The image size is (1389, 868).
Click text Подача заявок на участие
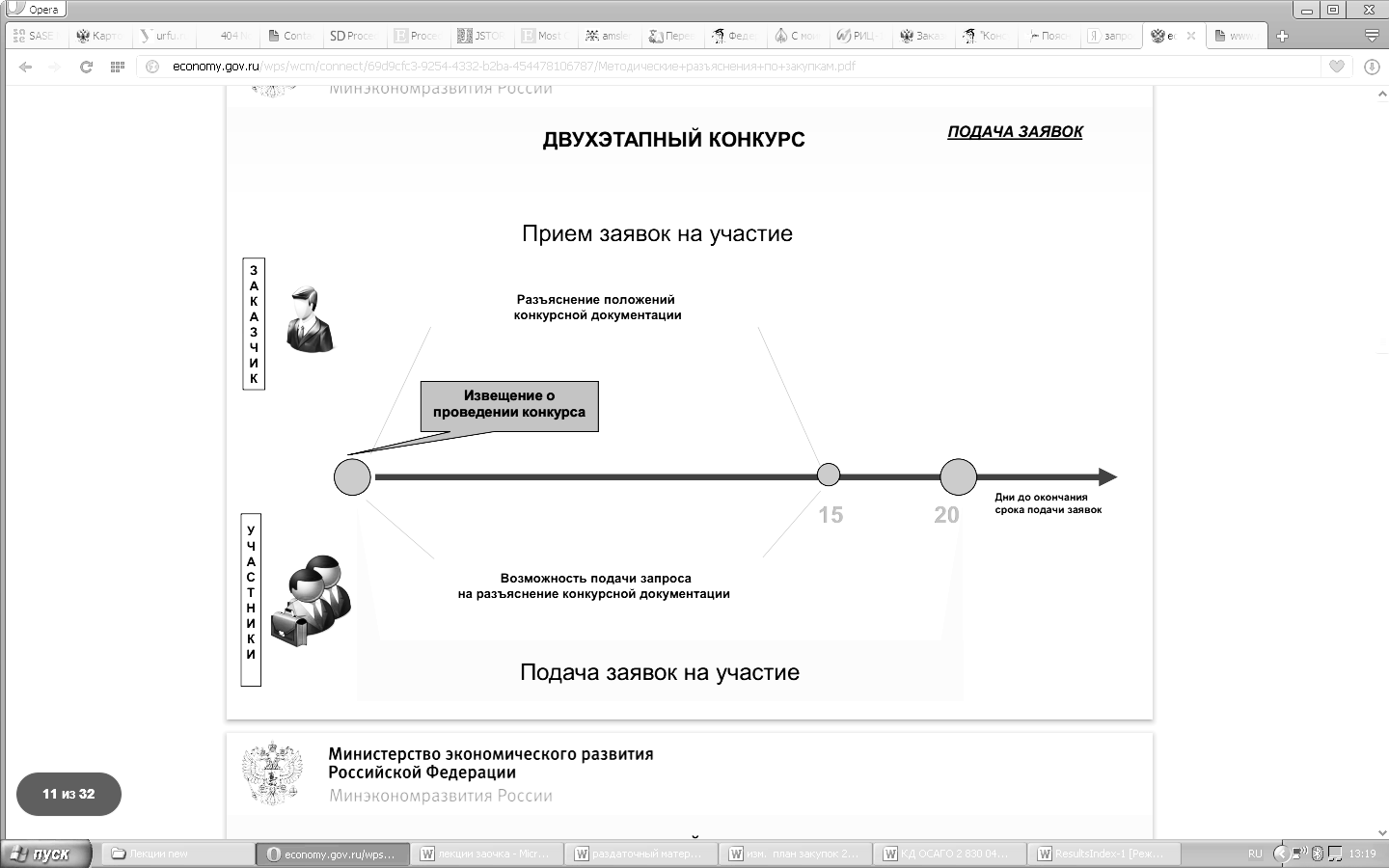pos(660,672)
